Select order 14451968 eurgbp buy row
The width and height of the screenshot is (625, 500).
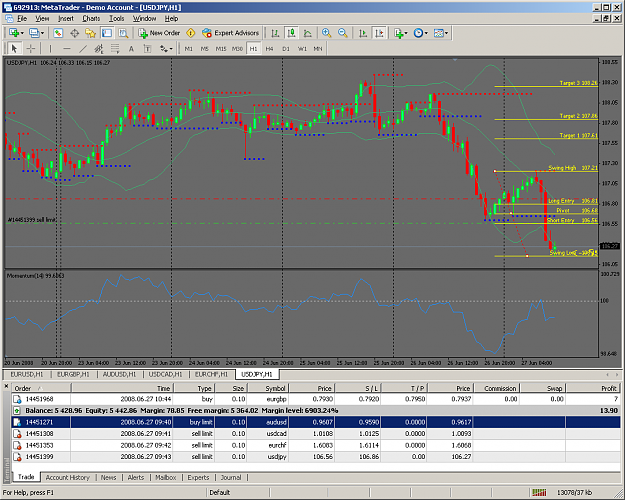click(x=316, y=399)
